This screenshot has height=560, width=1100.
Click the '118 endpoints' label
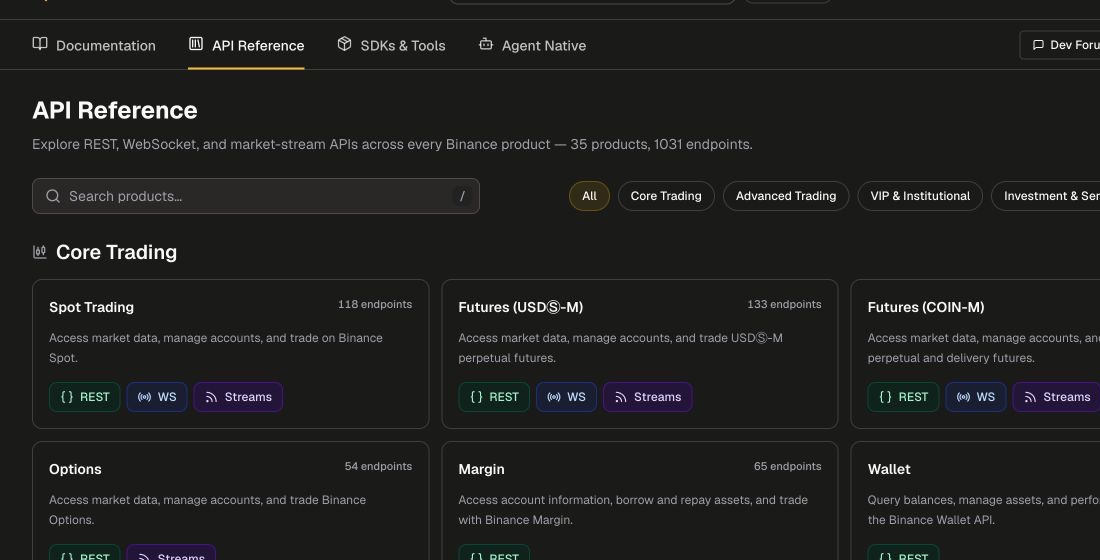[x=375, y=304]
